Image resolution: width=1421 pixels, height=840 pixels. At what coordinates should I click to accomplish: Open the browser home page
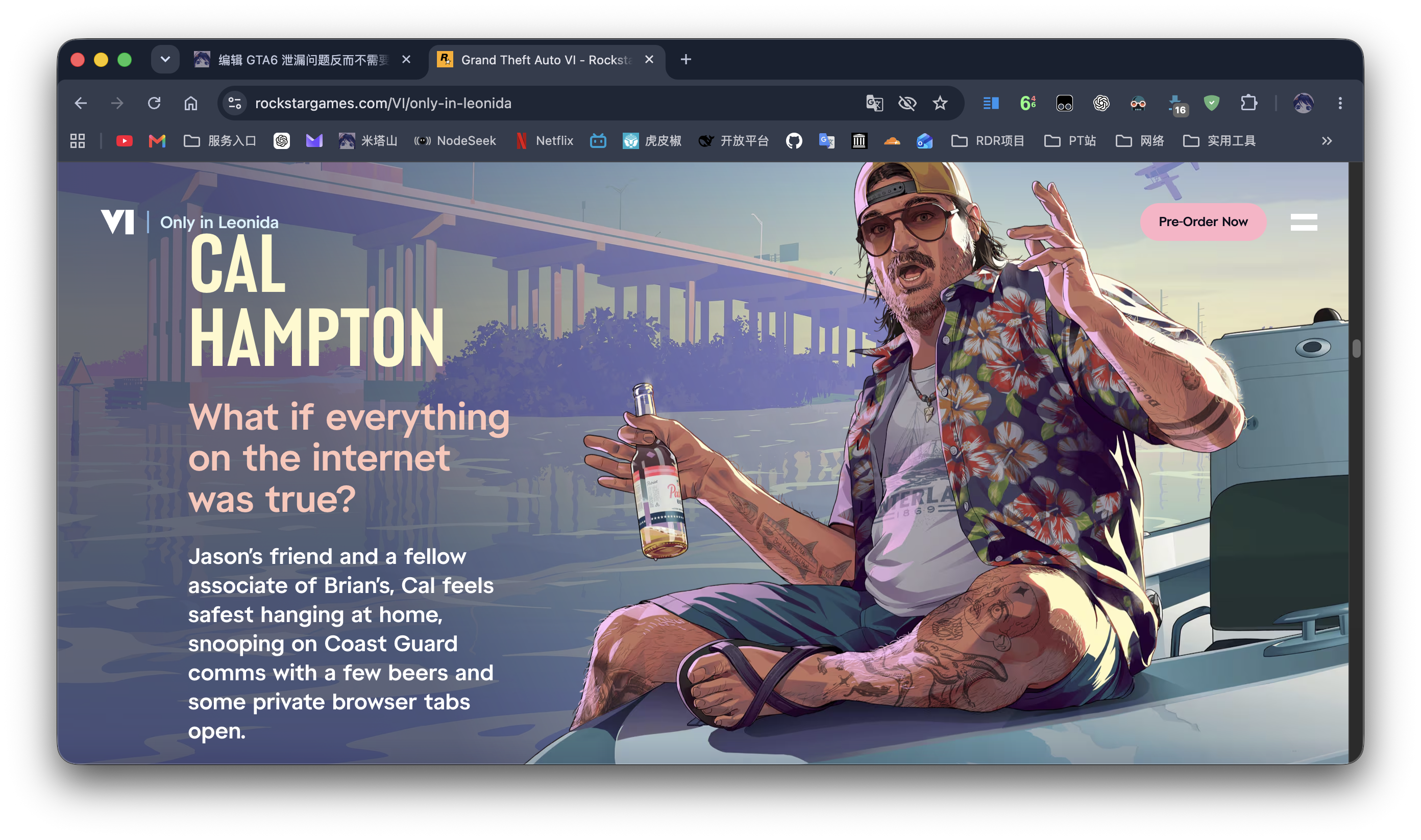[191, 103]
